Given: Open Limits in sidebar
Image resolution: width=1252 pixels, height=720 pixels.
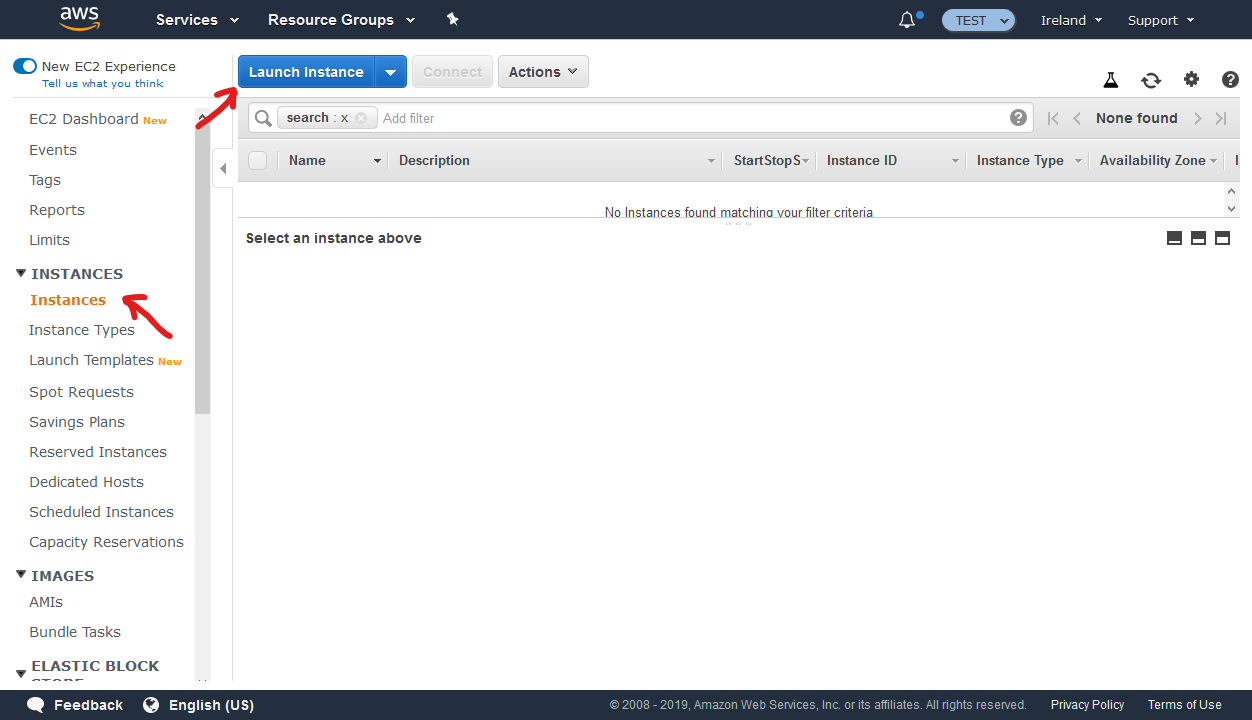Looking at the screenshot, I should click(49, 240).
